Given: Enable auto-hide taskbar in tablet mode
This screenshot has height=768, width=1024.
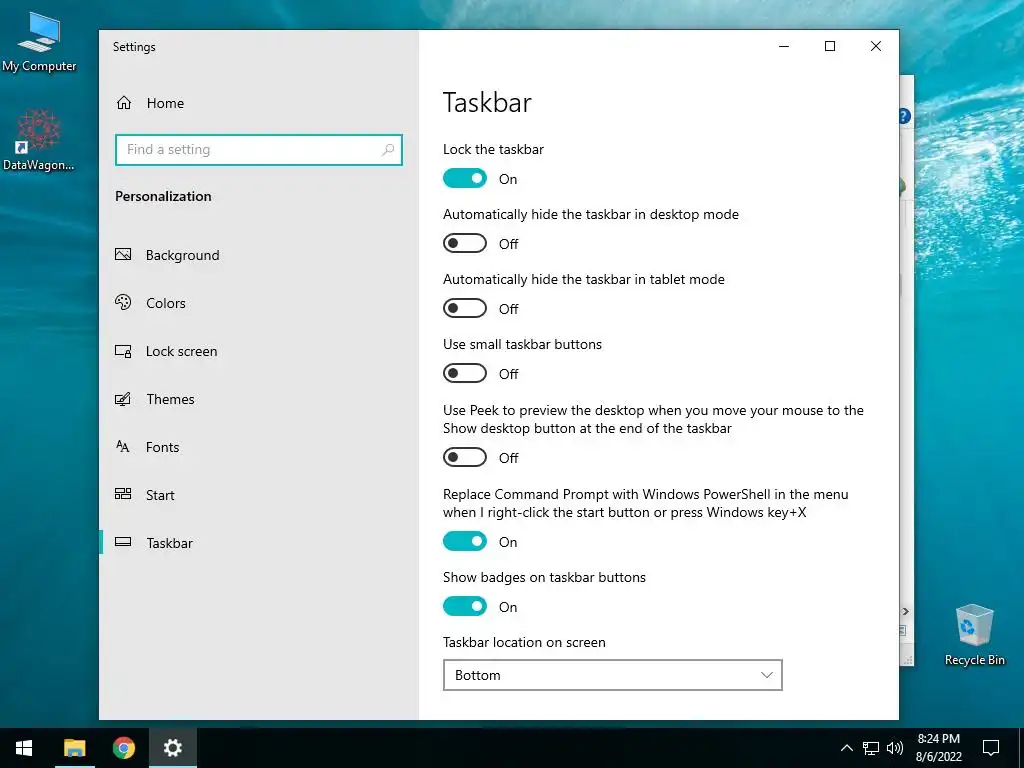Looking at the screenshot, I should tap(465, 308).
